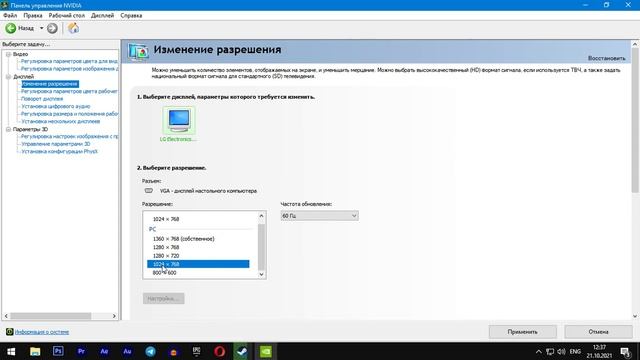640x360 pixels.
Task: Open Epic Games Launcher from taskbar
Action: pyautogui.click(x=196, y=351)
